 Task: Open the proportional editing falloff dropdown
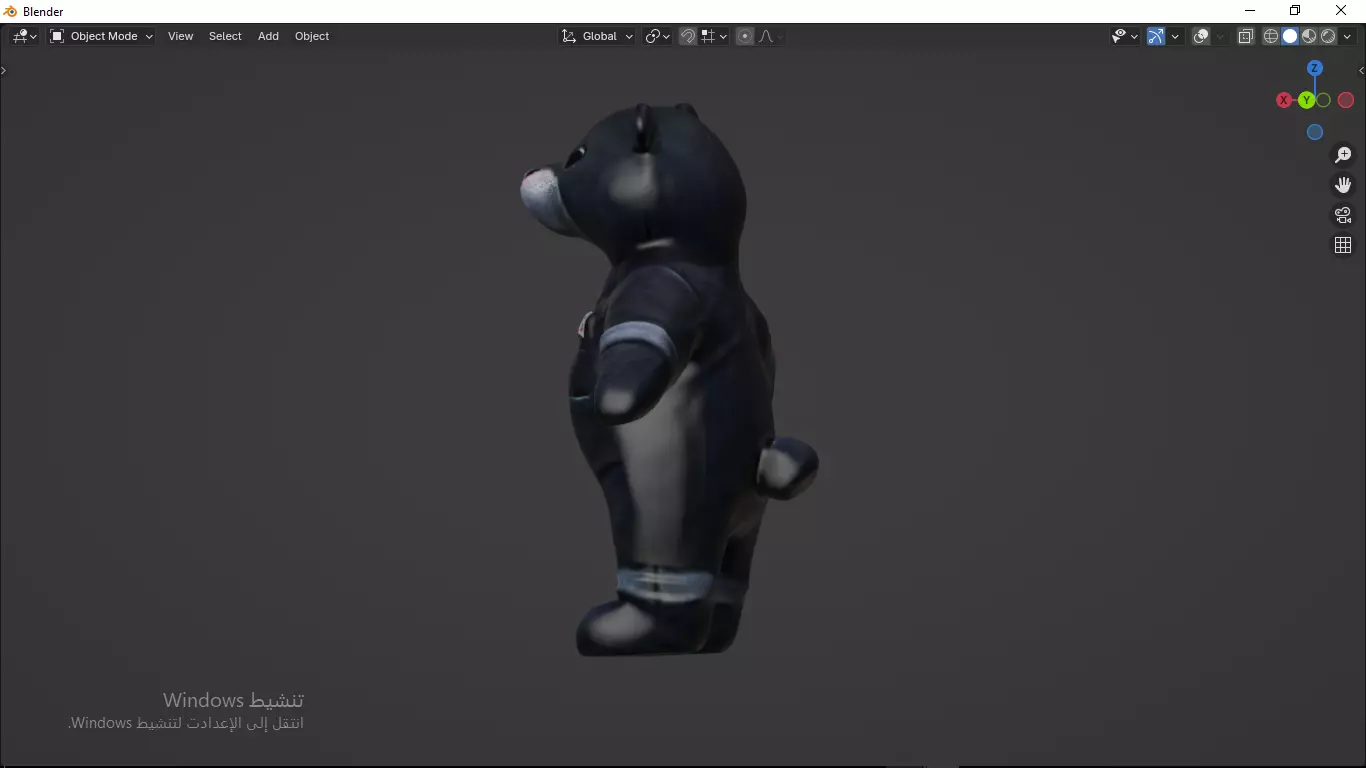[770, 36]
